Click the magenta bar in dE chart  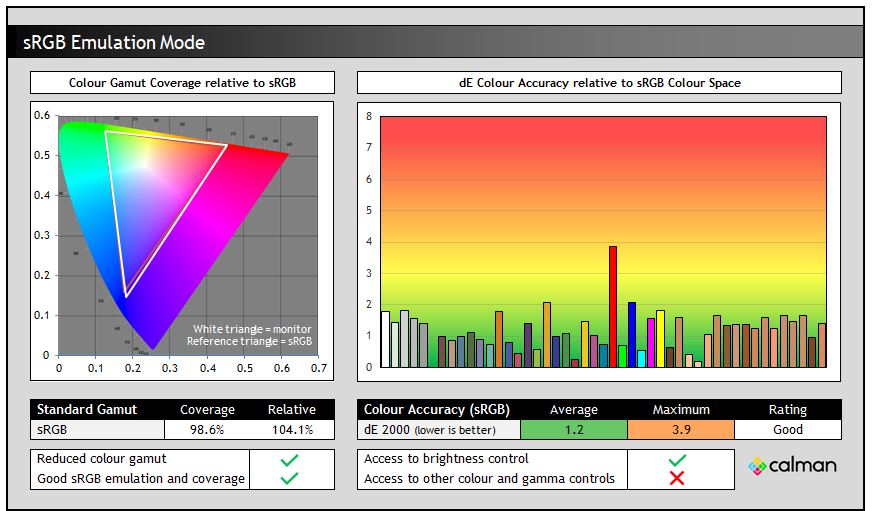651,343
